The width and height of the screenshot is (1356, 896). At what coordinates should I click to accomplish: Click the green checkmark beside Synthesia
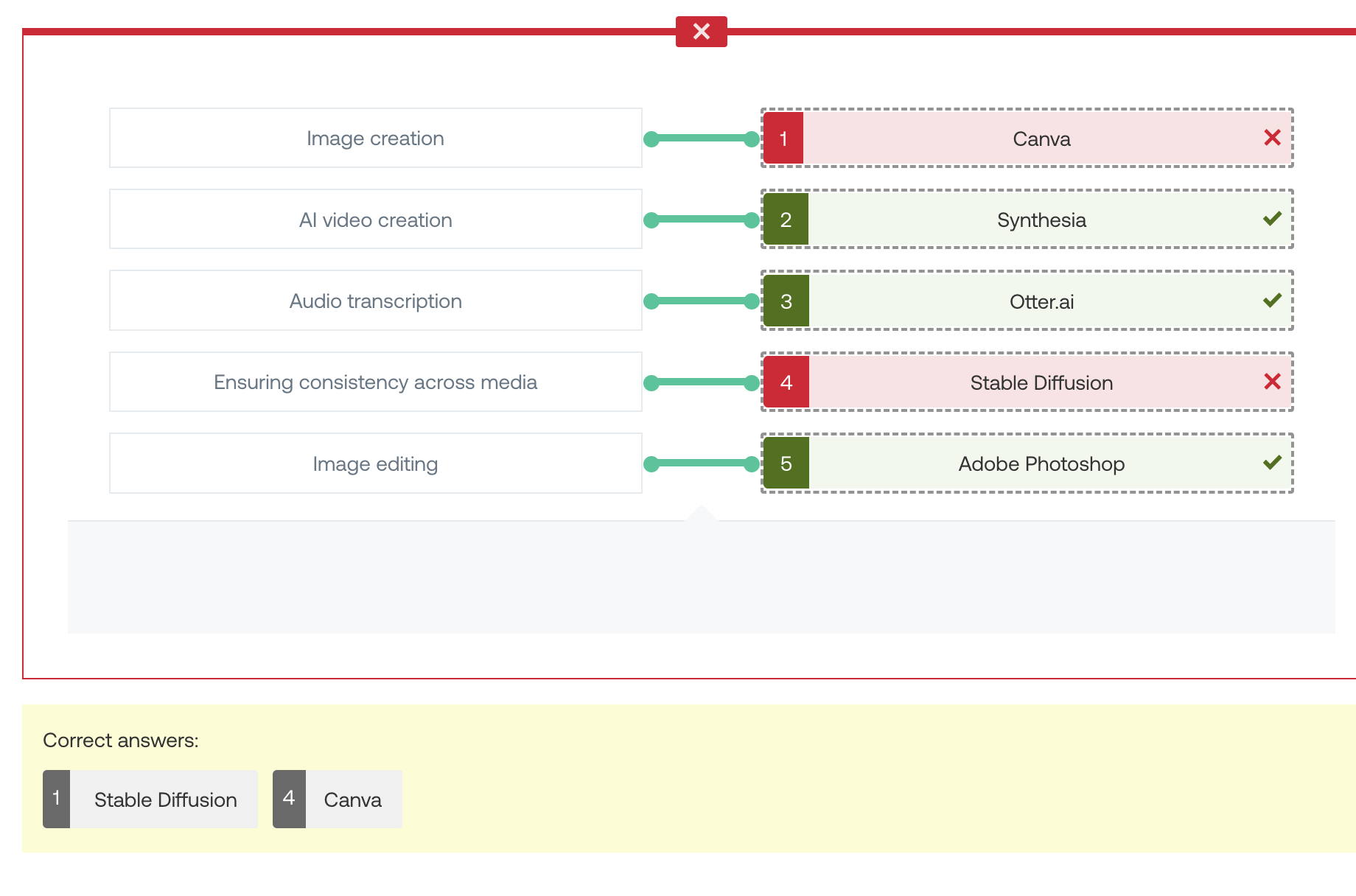[1272, 219]
